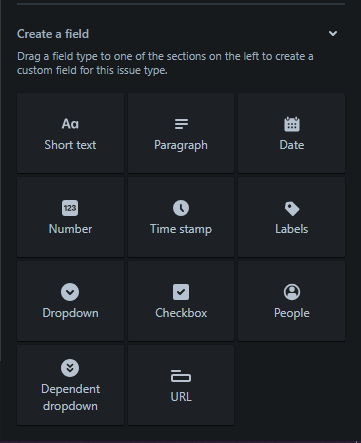
Task: Click the URL label text
Action: (x=181, y=397)
